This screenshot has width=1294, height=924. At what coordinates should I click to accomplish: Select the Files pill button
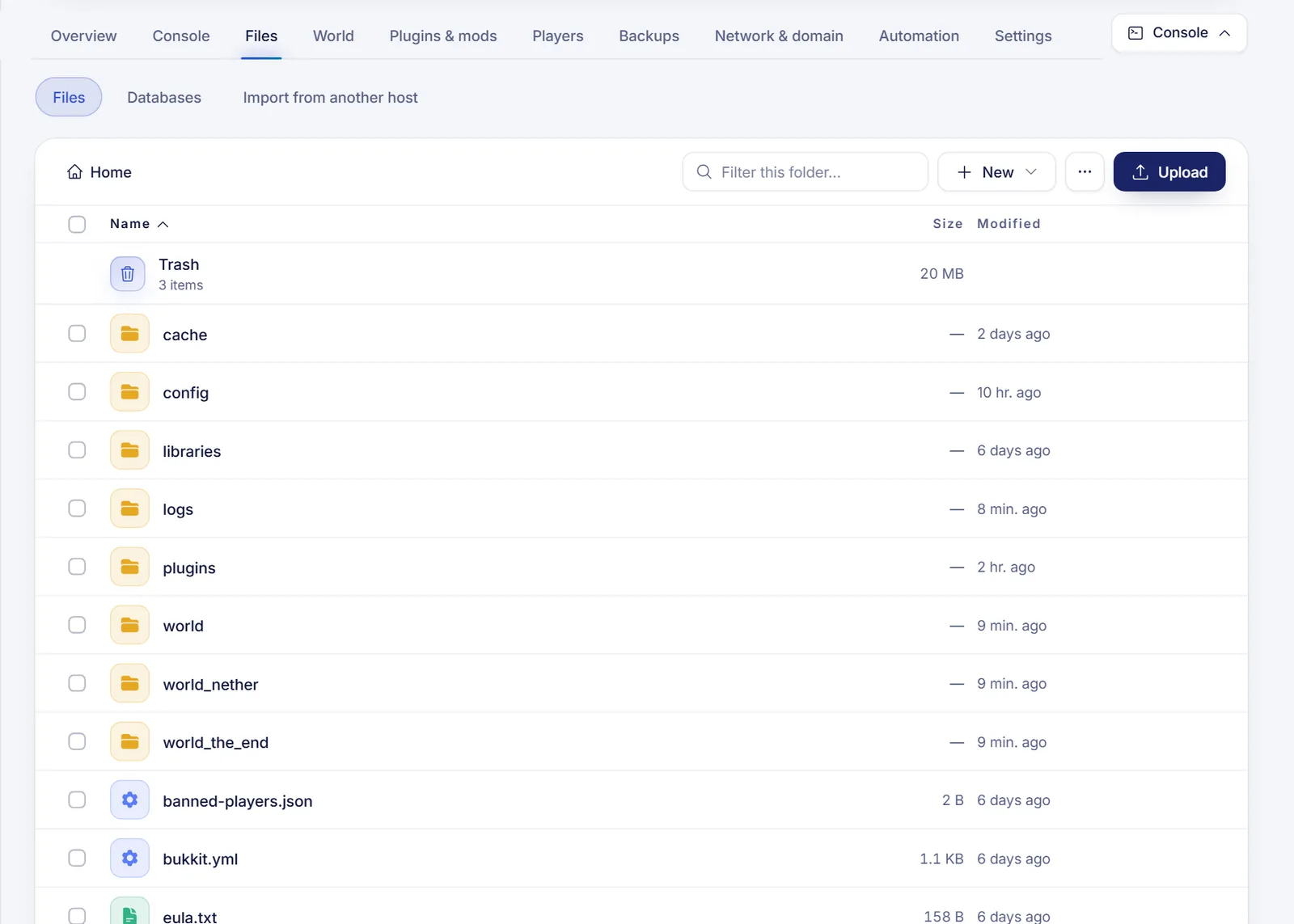click(x=69, y=97)
